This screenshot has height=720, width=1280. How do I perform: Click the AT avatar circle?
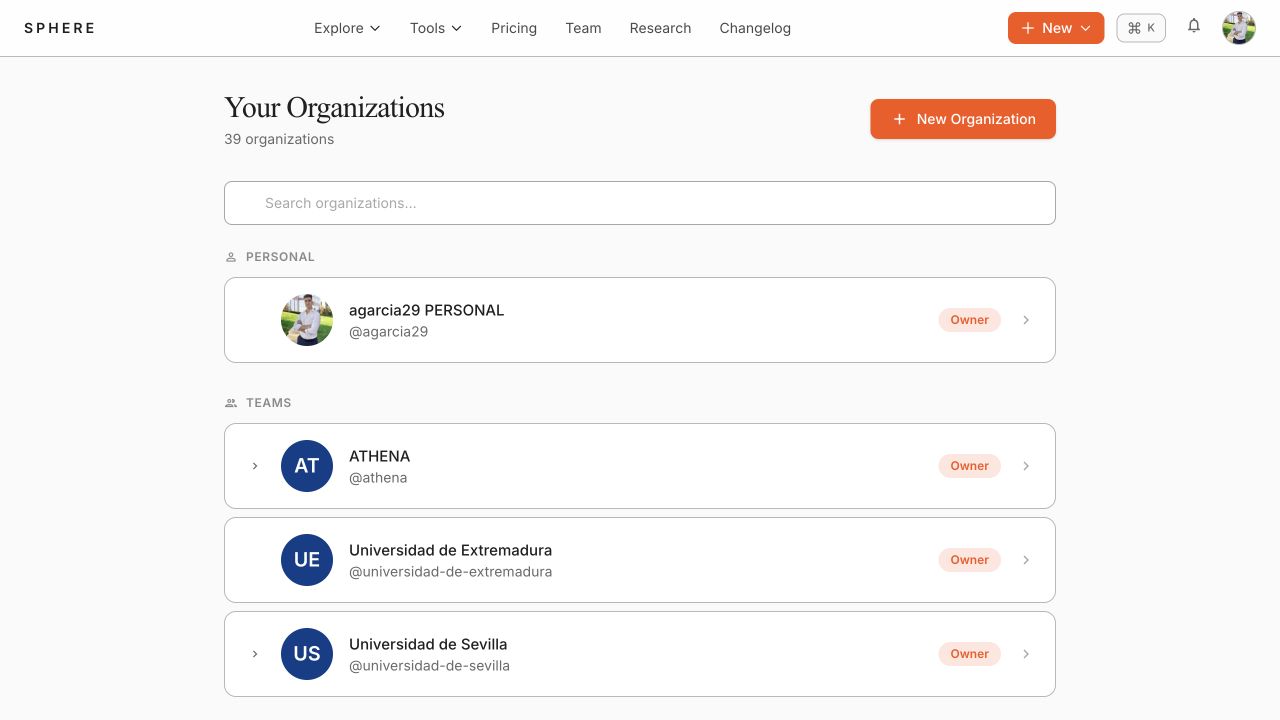307,466
